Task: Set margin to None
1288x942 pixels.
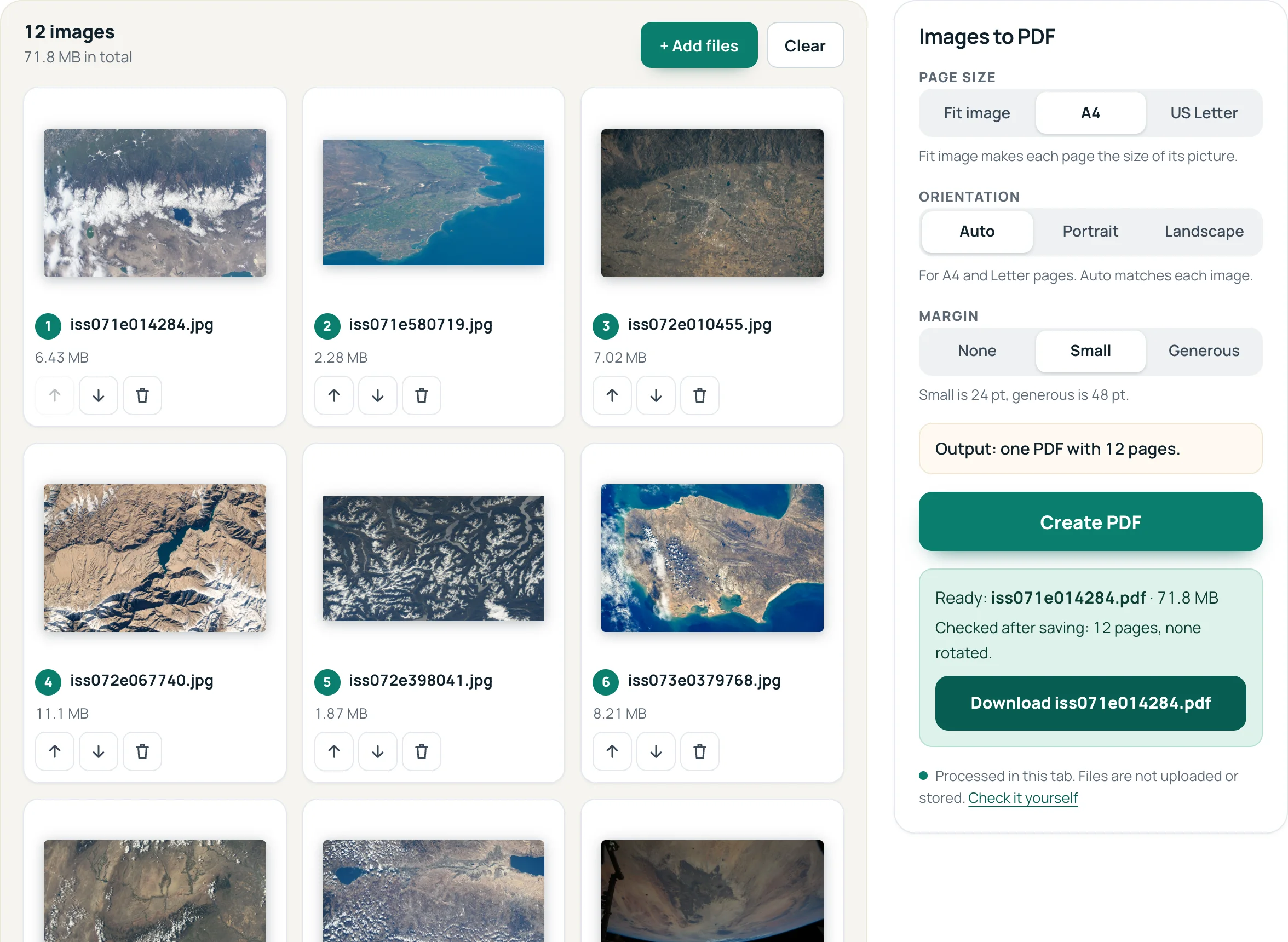Action: 977,351
